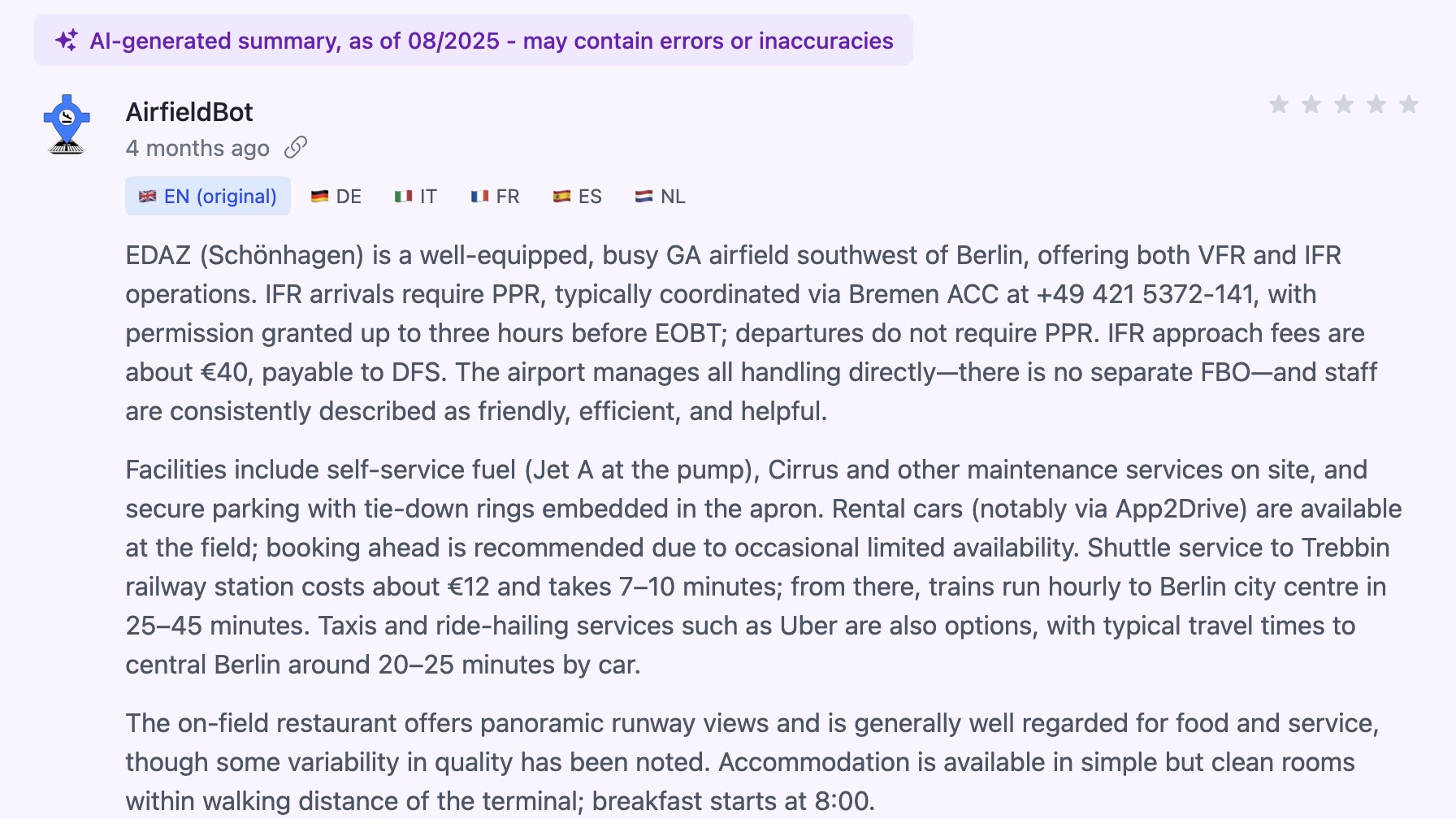The height and width of the screenshot is (819, 1456).
Task: Open the '4 months ago' permalink
Action: [x=197, y=147]
